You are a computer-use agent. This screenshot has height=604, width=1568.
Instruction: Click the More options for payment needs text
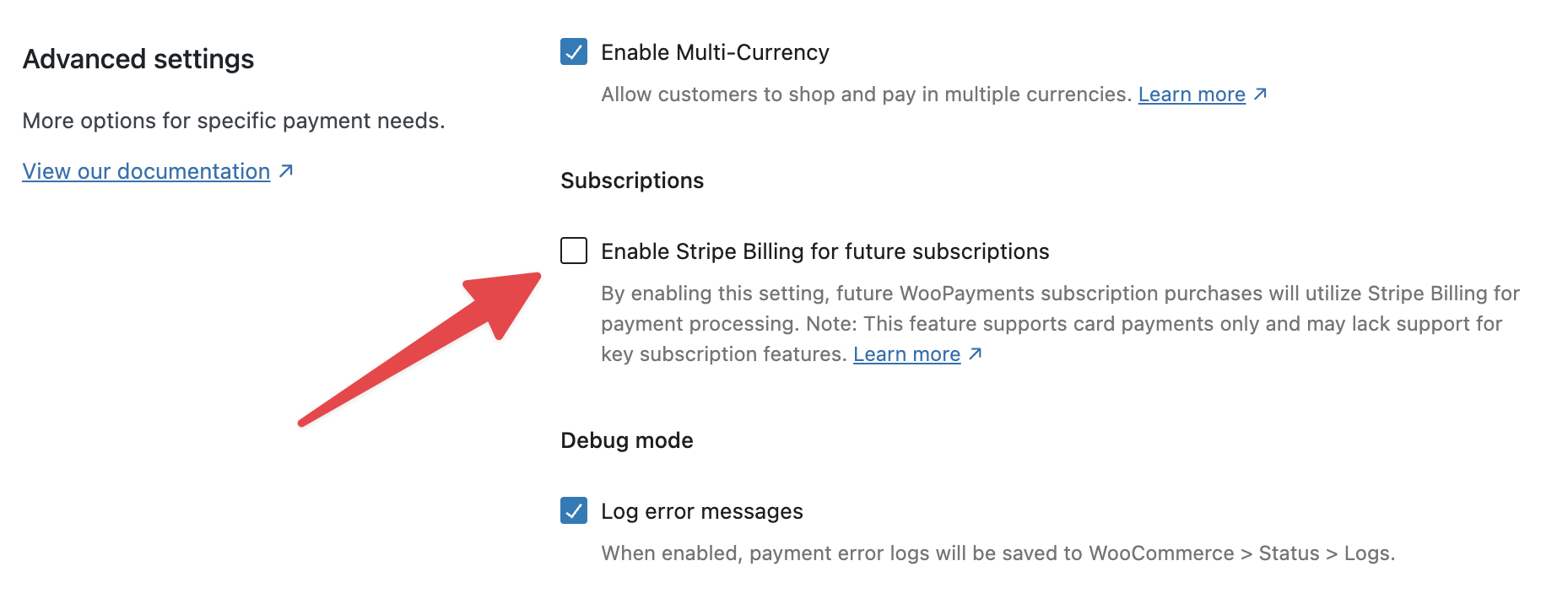point(234,121)
